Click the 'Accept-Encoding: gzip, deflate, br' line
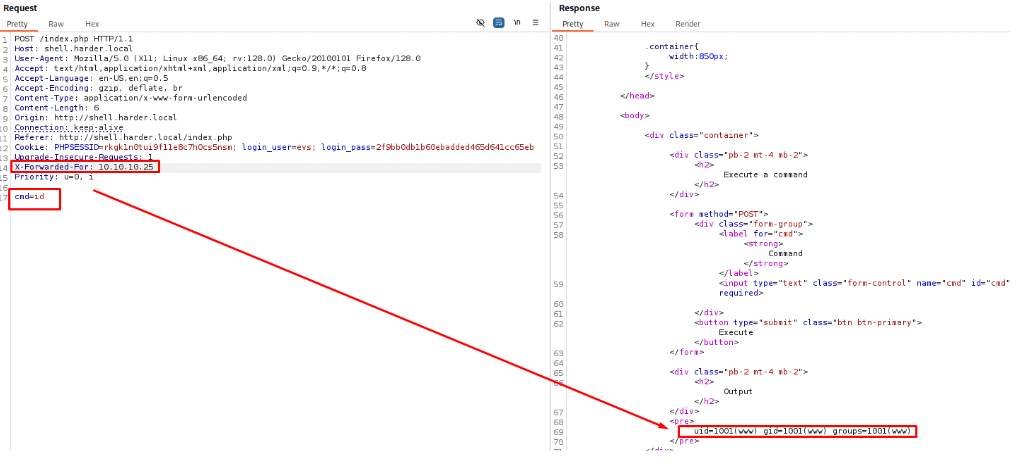1016x468 pixels. 98,88
